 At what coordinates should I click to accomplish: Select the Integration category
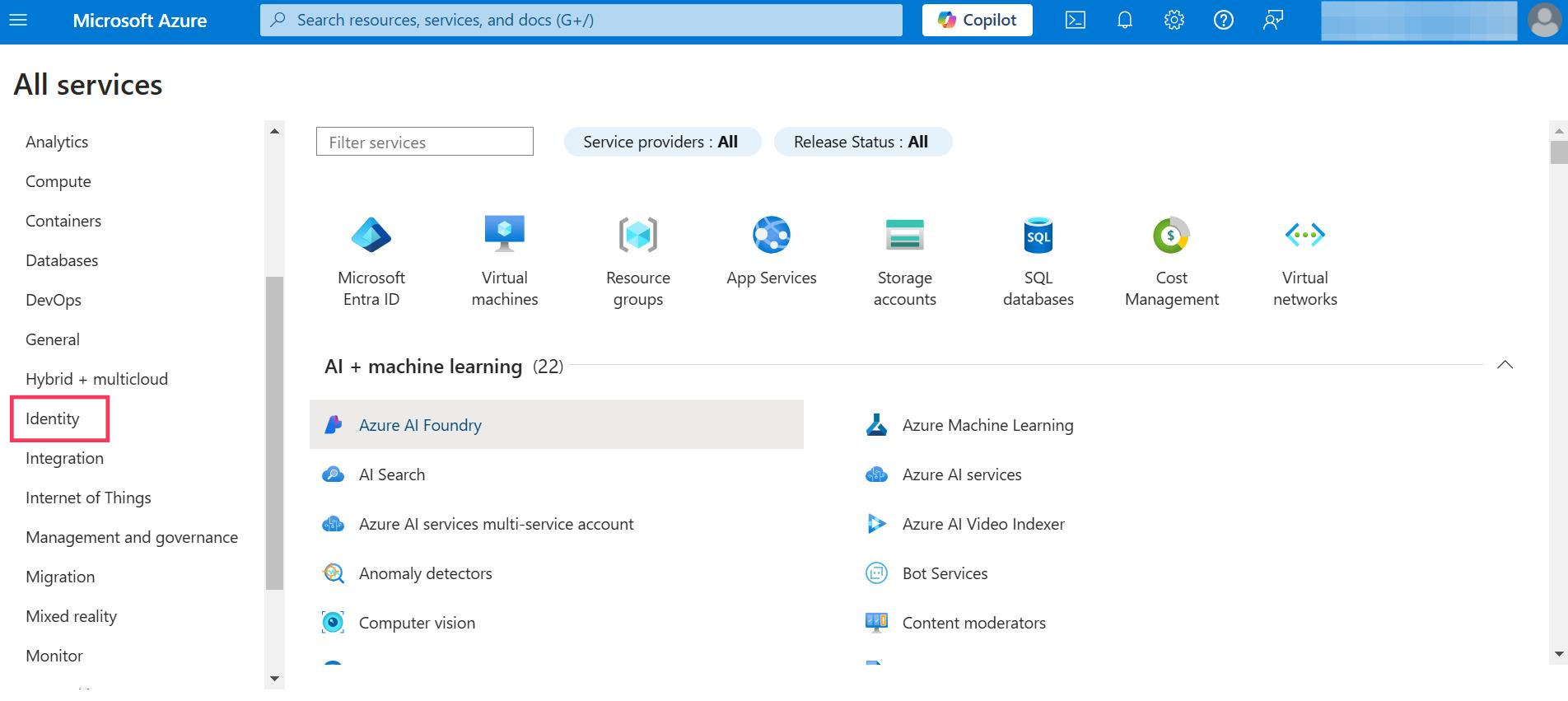65,458
